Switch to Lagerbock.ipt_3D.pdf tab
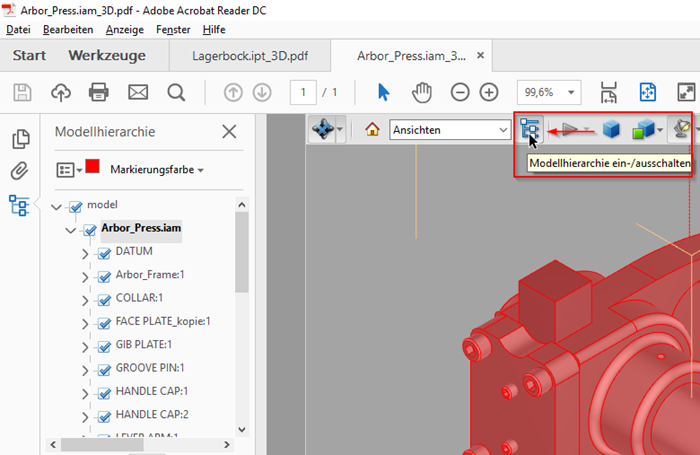The height and width of the screenshot is (455, 700). pos(250,56)
